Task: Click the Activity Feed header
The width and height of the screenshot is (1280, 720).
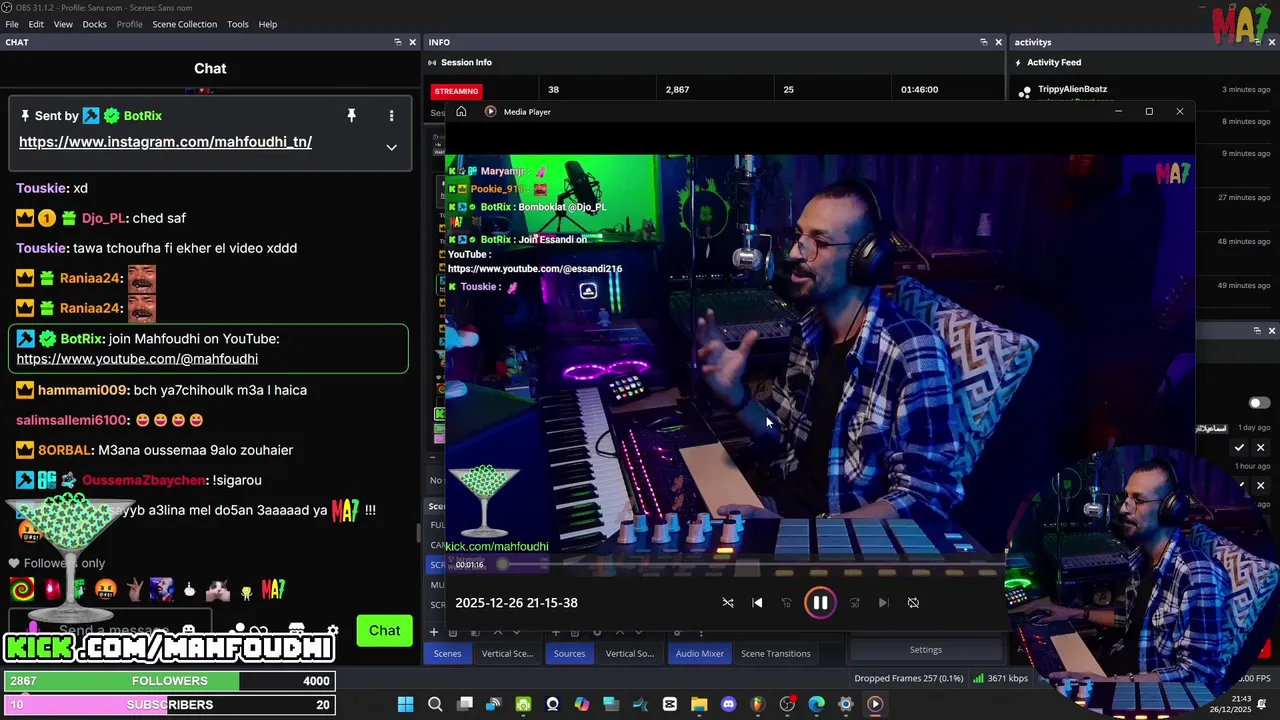Action: (x=1054, y=62)
